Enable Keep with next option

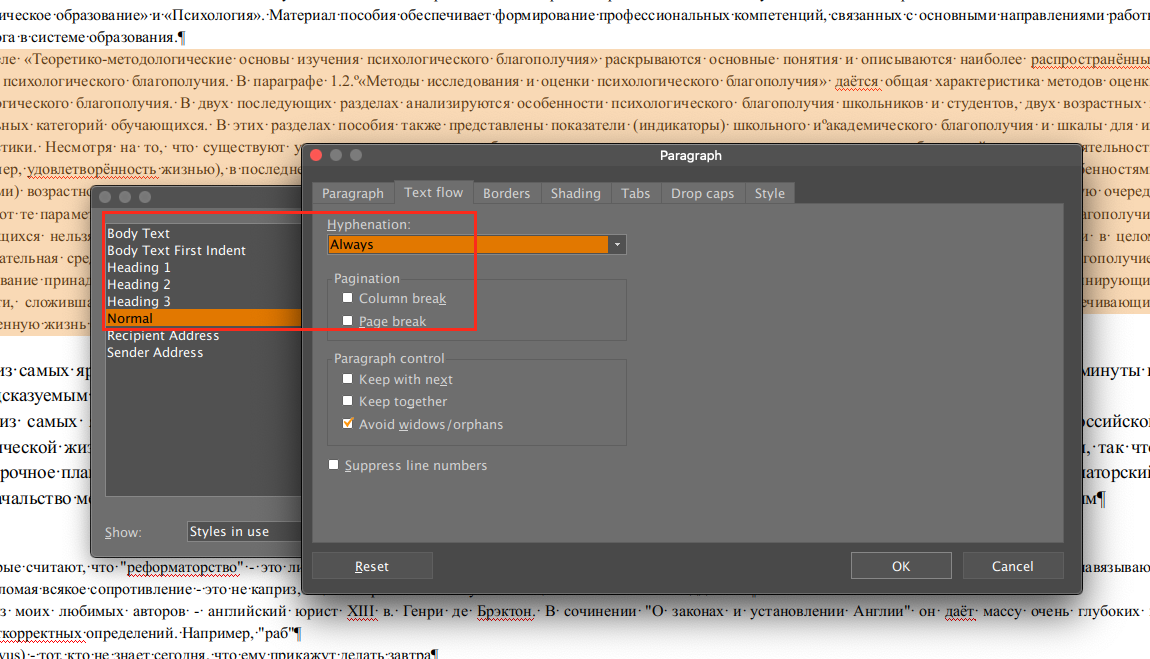click(348, 379)
